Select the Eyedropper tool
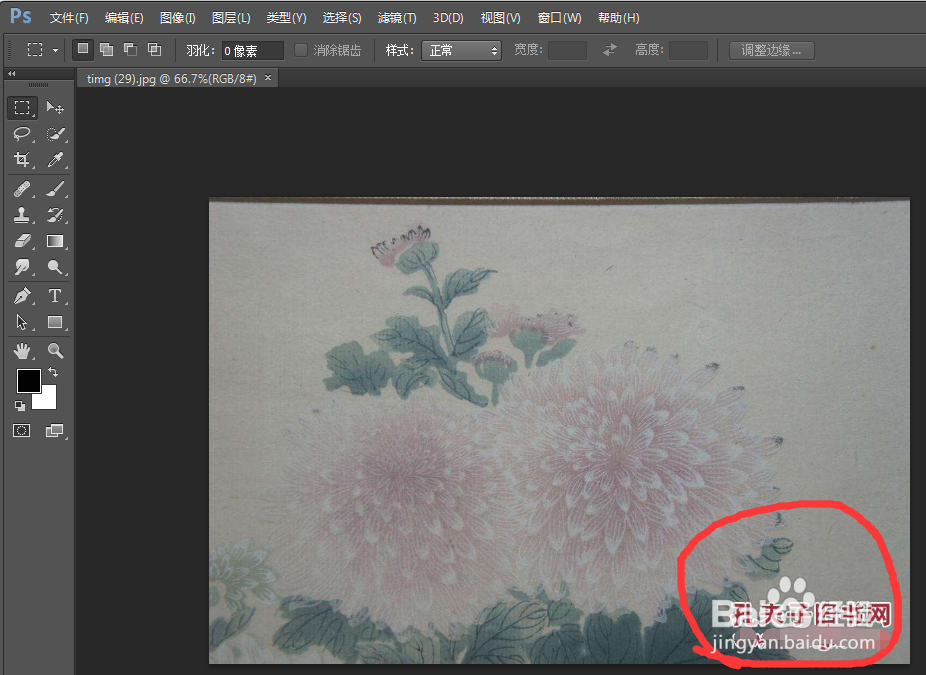This screenshot has width=926, height=675. (55, 159)
